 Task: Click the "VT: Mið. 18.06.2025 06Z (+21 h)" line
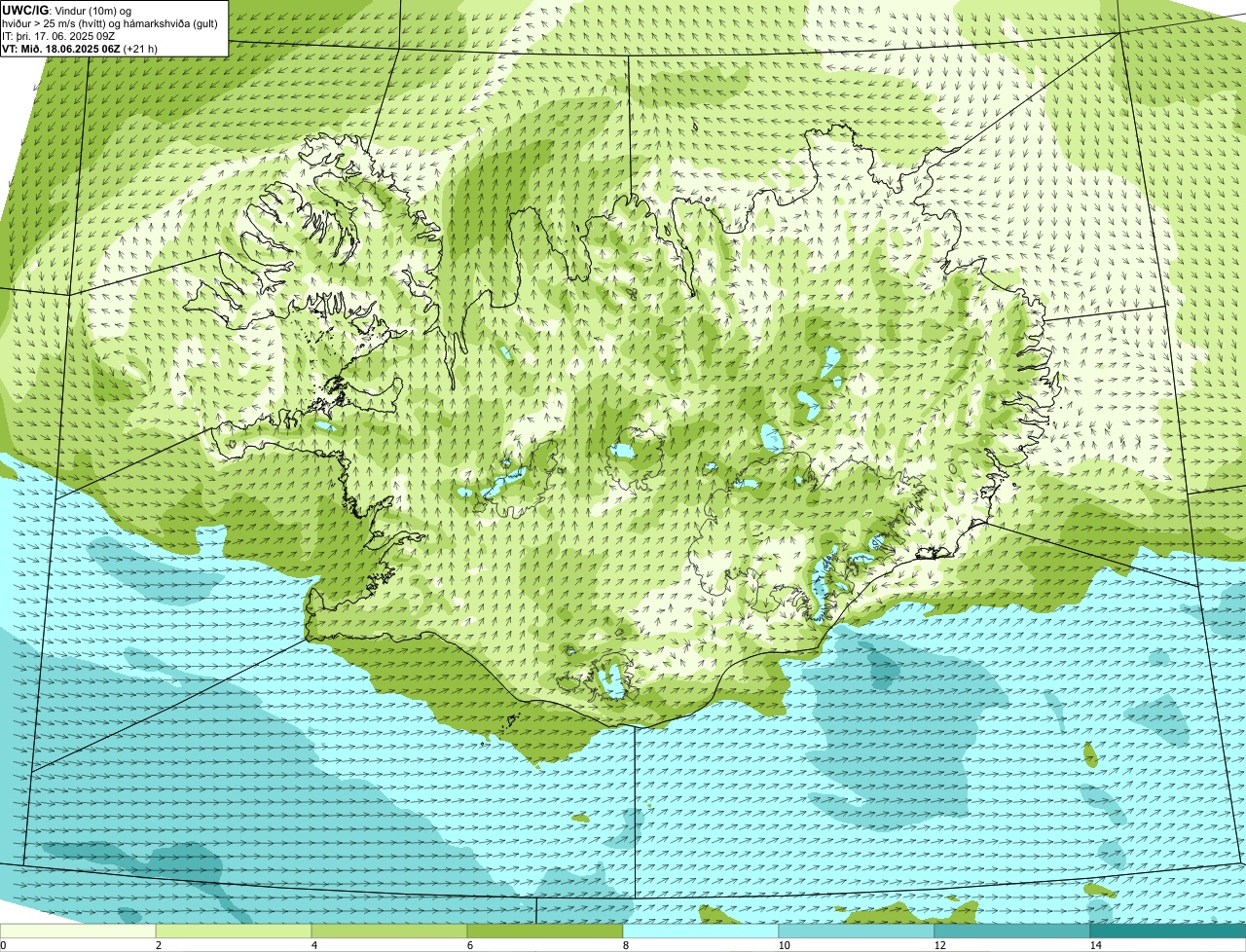click(x=78, y=48)
